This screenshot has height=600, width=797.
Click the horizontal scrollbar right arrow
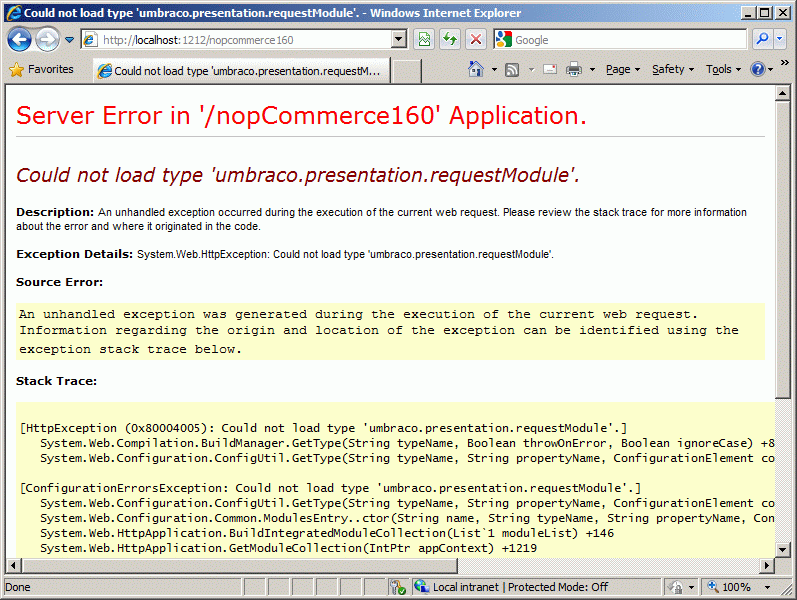[767, 565]
